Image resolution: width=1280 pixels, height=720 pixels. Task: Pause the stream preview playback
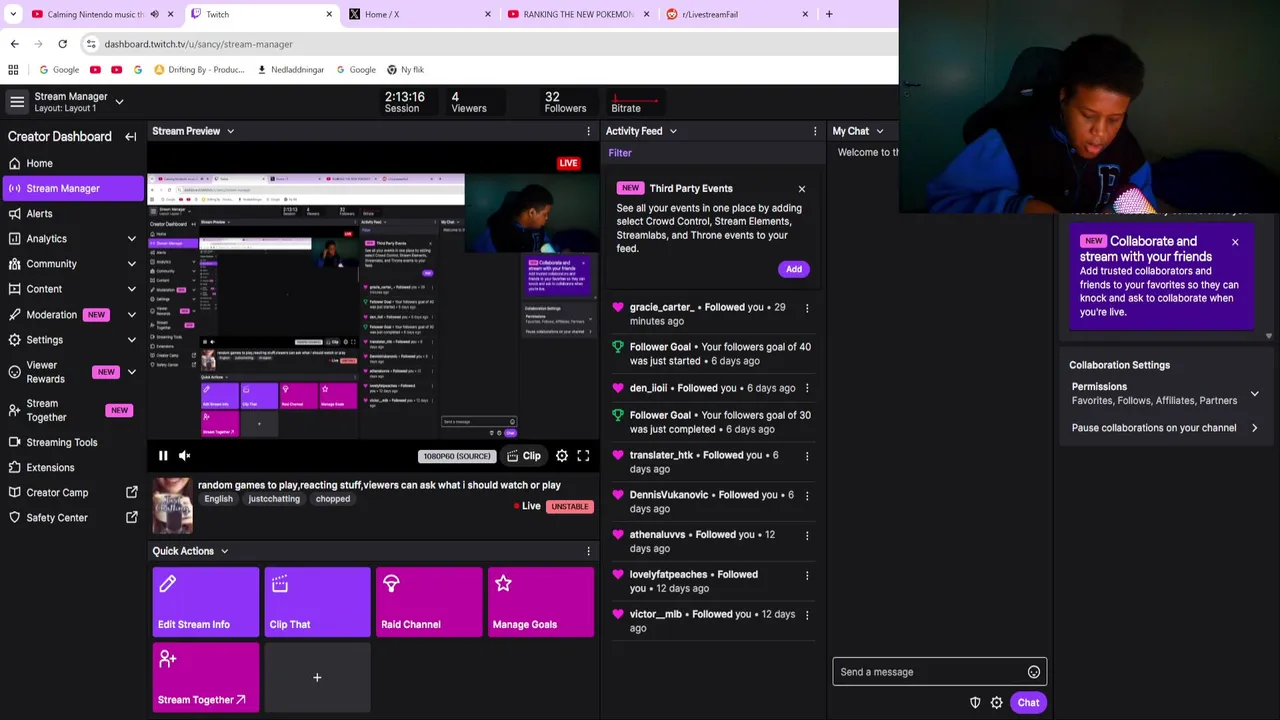tap(163, 456)
